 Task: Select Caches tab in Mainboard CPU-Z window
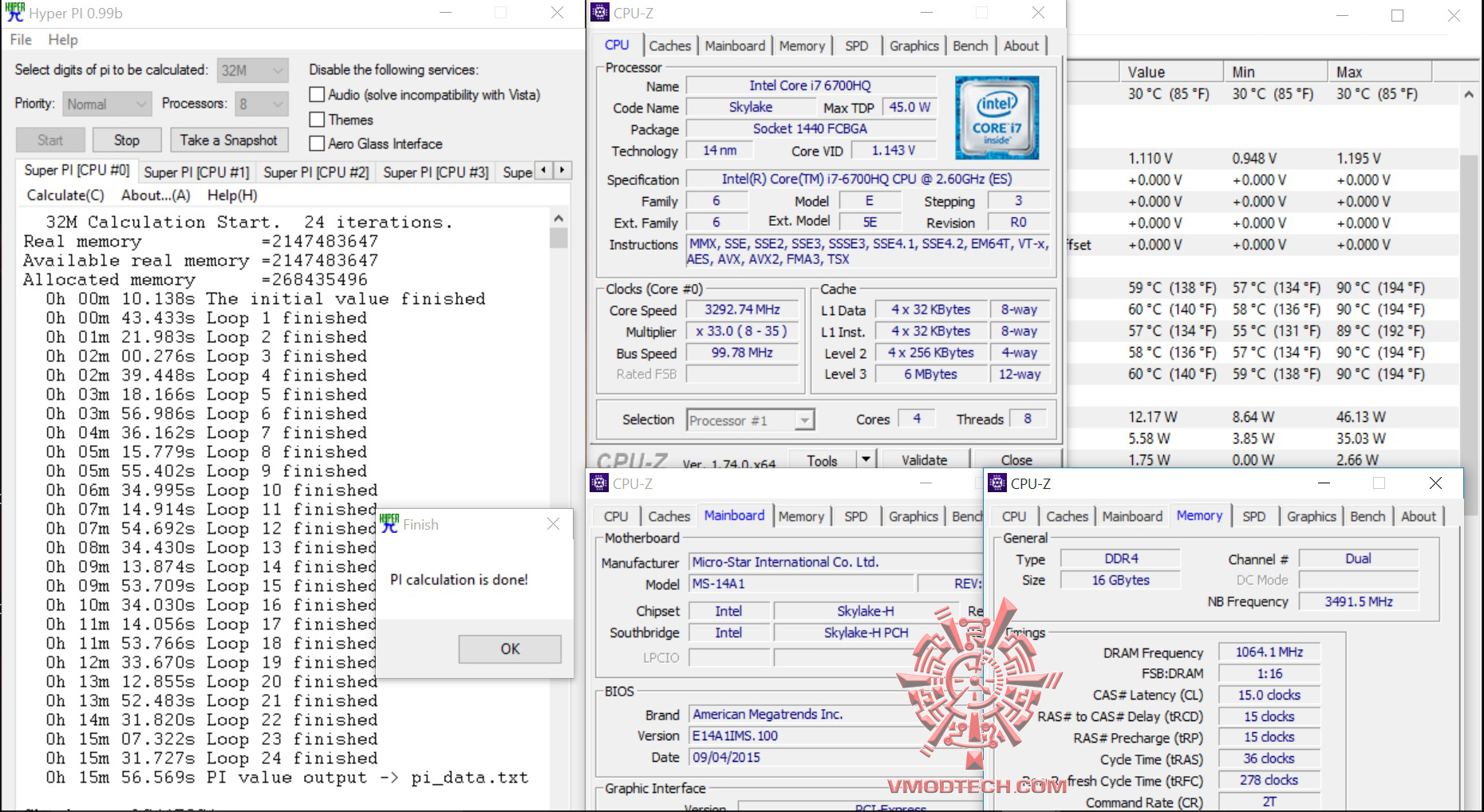pyautogui.click(x=669, y=516)
